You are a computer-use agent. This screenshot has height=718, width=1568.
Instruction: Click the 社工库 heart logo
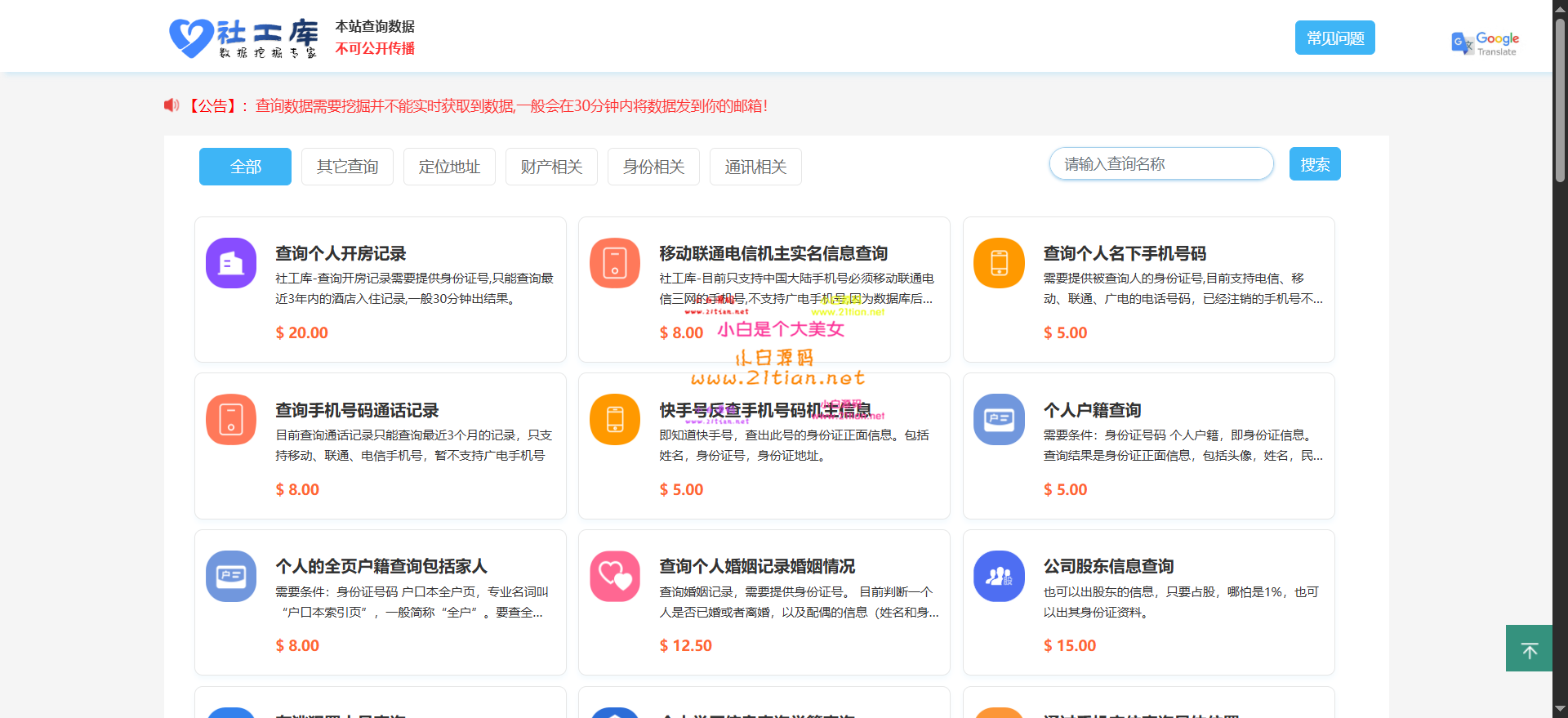[191, 38]
